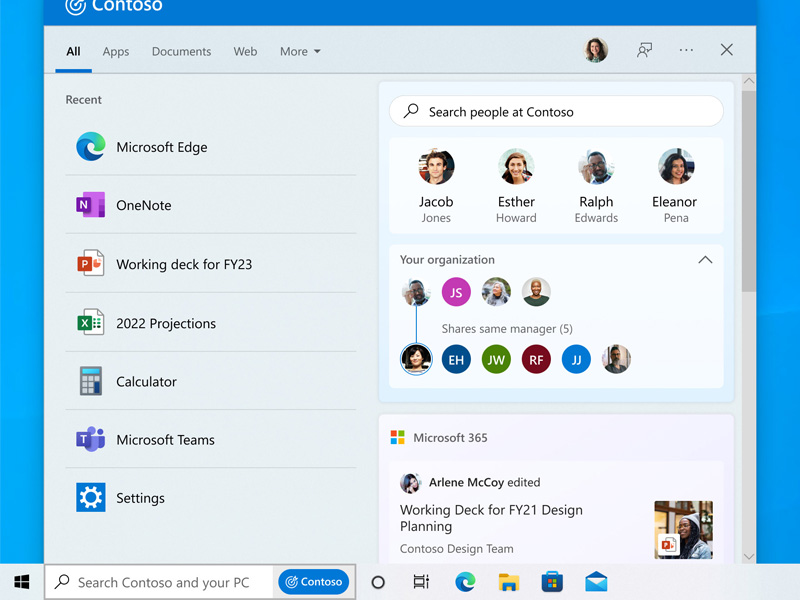
Task: Collapse the Your organization section
Action: coord(705,260)
